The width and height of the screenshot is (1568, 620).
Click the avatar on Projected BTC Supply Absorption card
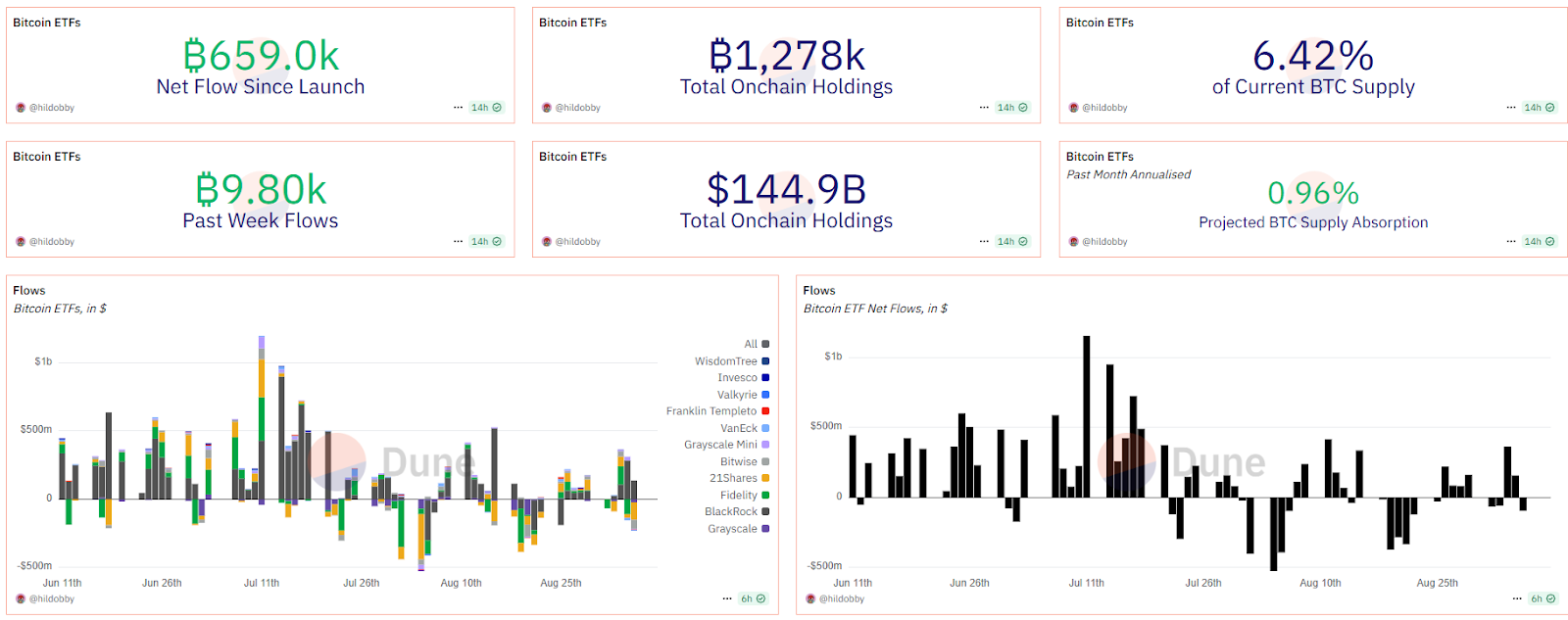tap(1073, 242)
